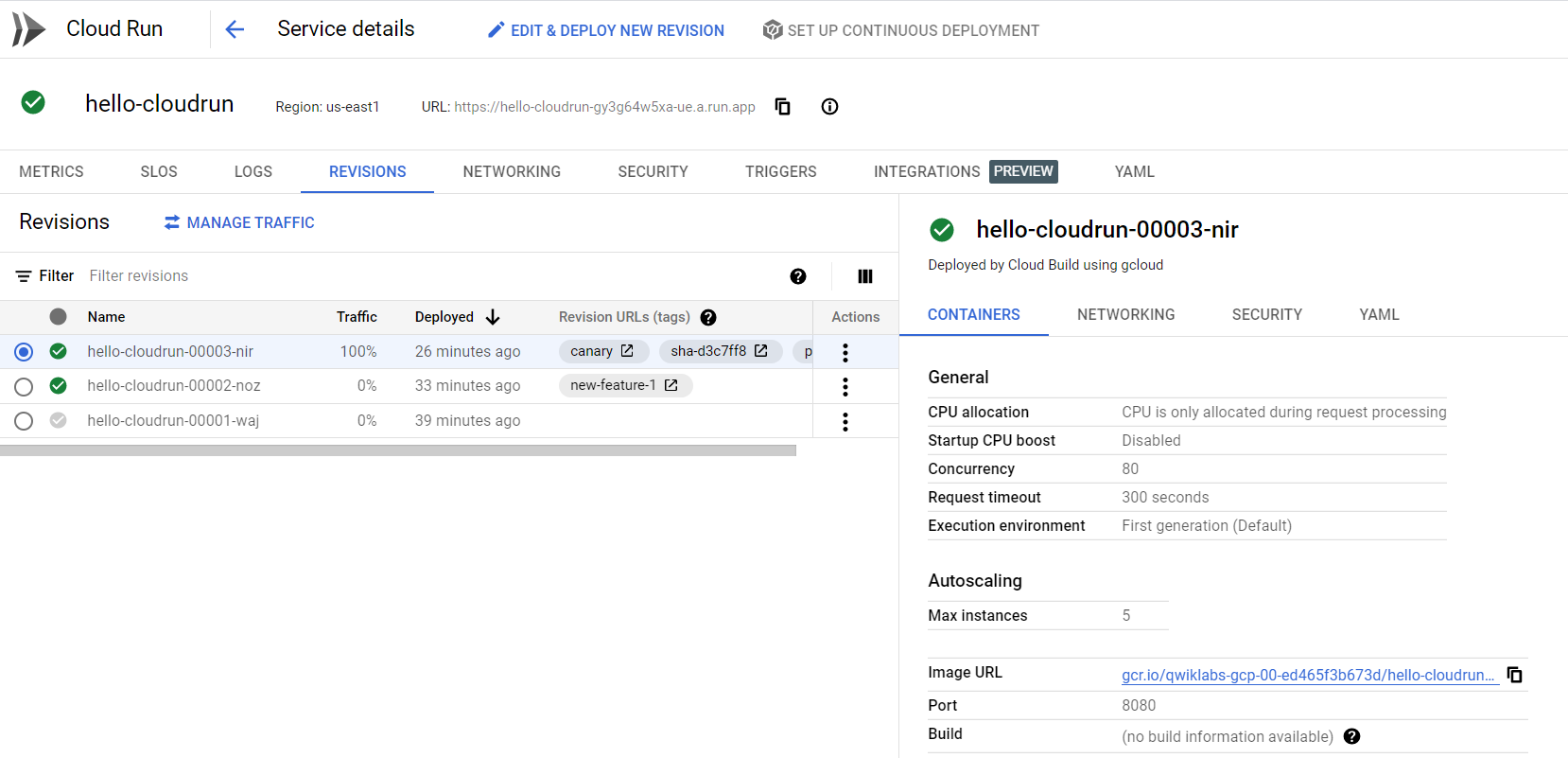This screenshot has width=1568, height=758.
Task: Click the revision healthy checkmark in details panel
Action: point(942,230)
